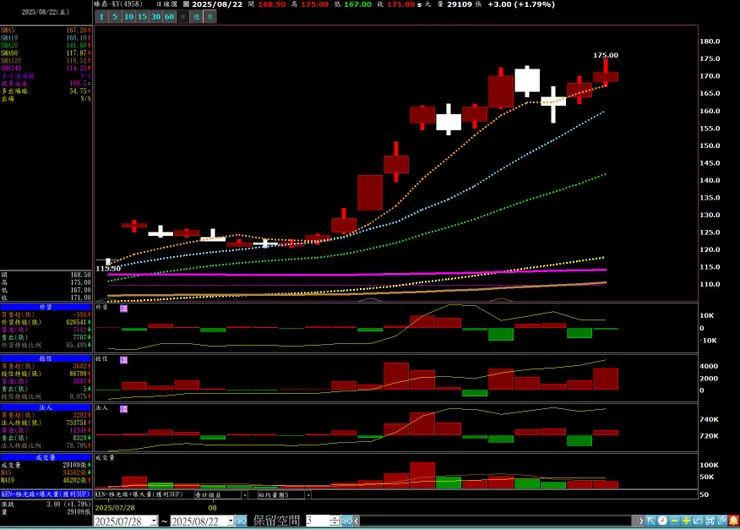The width and height of the screenshot is (740, 530).
Task: Click the end date field 2025/08/22
Action: [x=199, y=521]
